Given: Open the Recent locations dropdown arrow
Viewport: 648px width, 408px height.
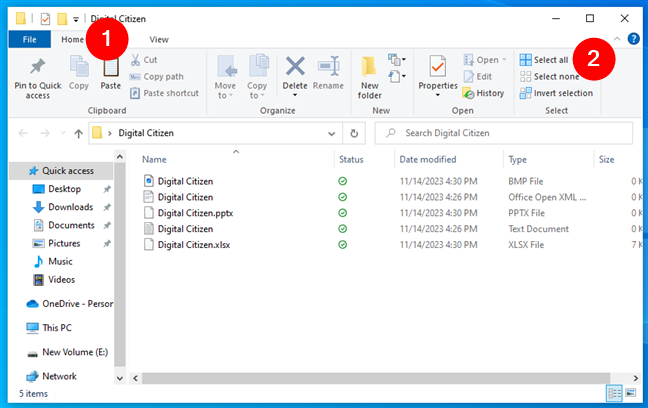Looking at the screenshot, I should pyautogui.click(x=63, y=133).
